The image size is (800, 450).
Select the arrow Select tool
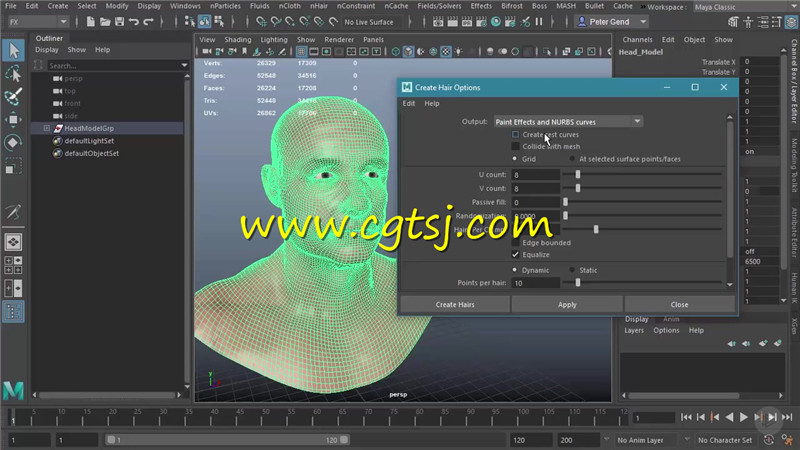tap(13, 51)
